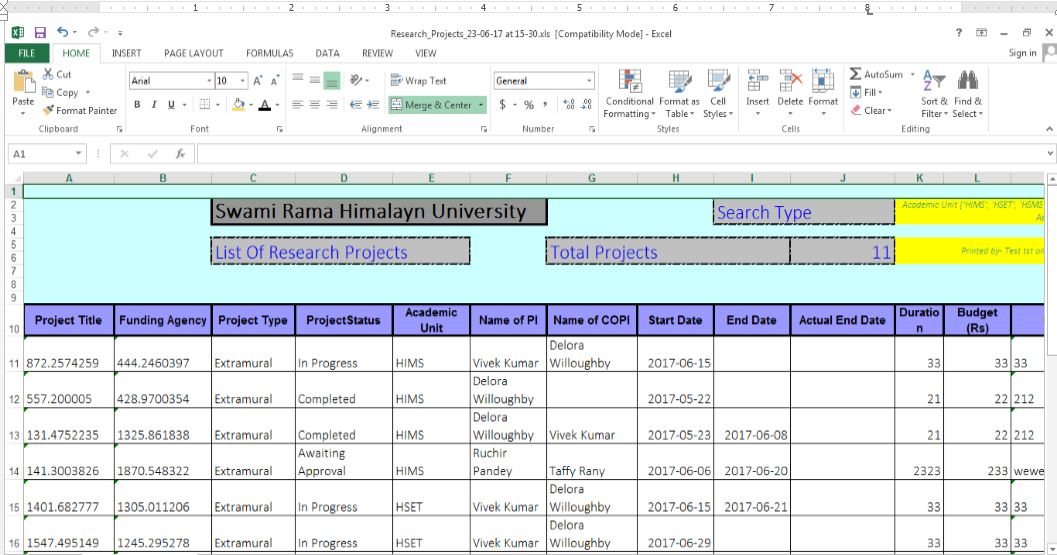The height and width of the screenshot is (555, 1057).
Task: Open the Sort & Filter tool
Action: coord(934,94)
